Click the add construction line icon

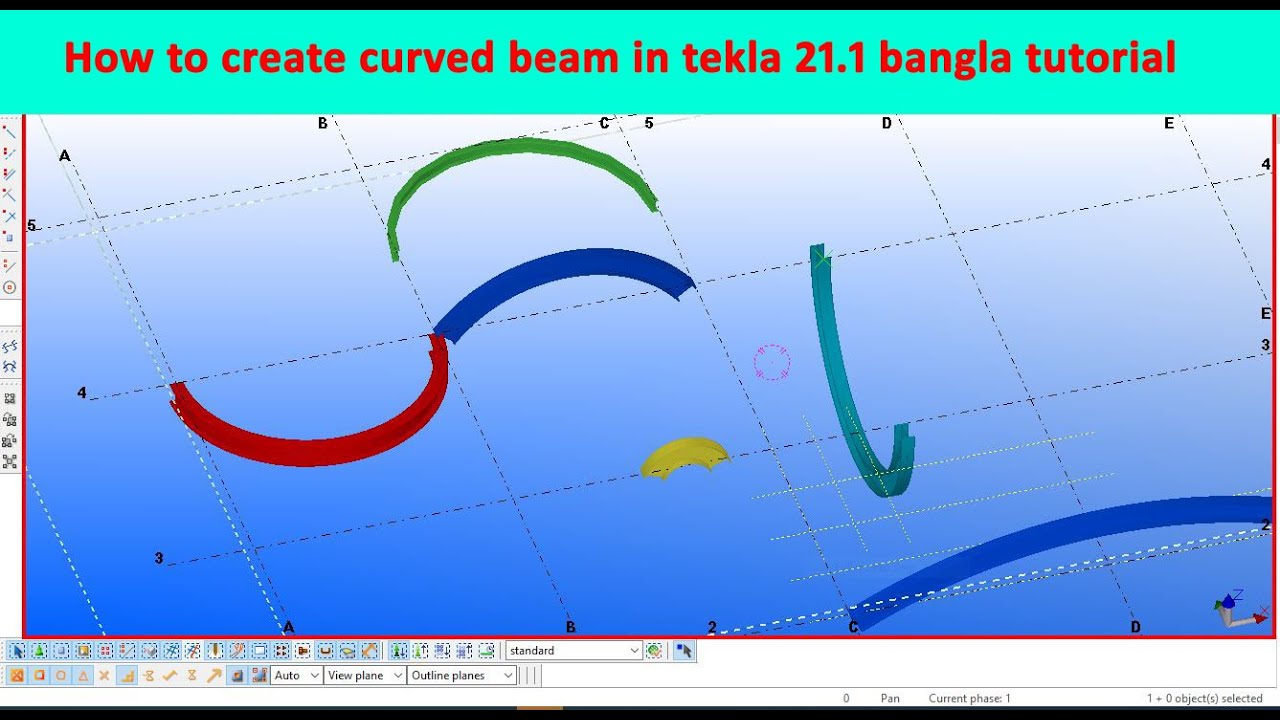(10, 265)
